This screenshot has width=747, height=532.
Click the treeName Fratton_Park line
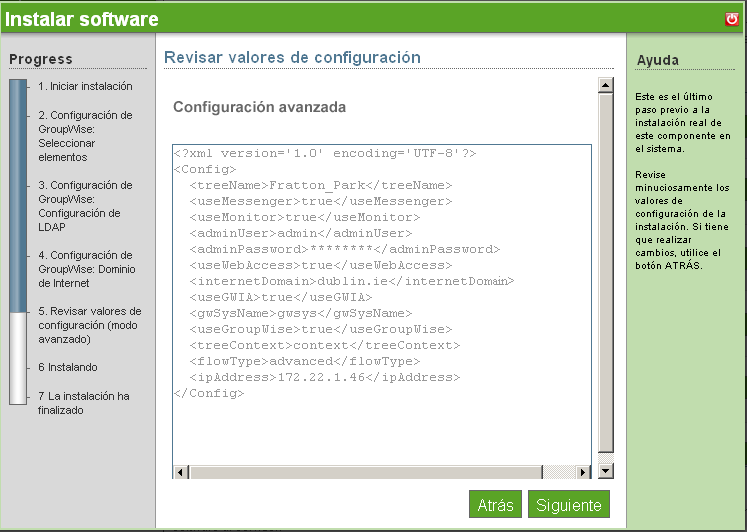[321, 185]
